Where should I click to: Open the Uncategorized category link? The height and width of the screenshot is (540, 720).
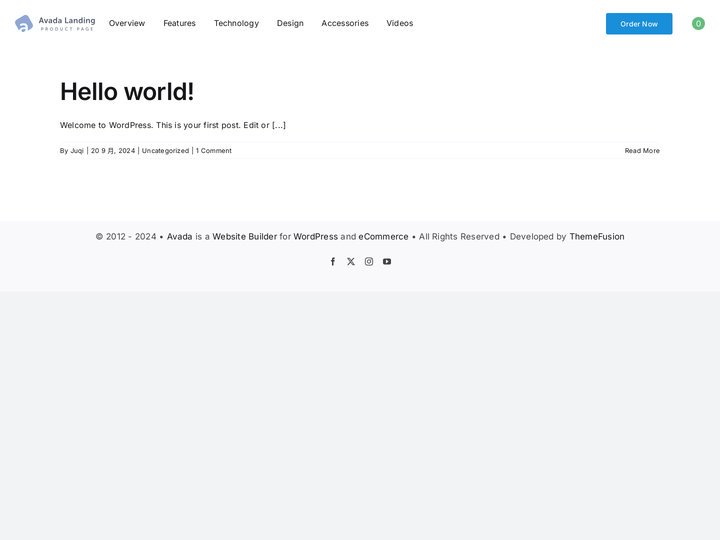[165, 151]
